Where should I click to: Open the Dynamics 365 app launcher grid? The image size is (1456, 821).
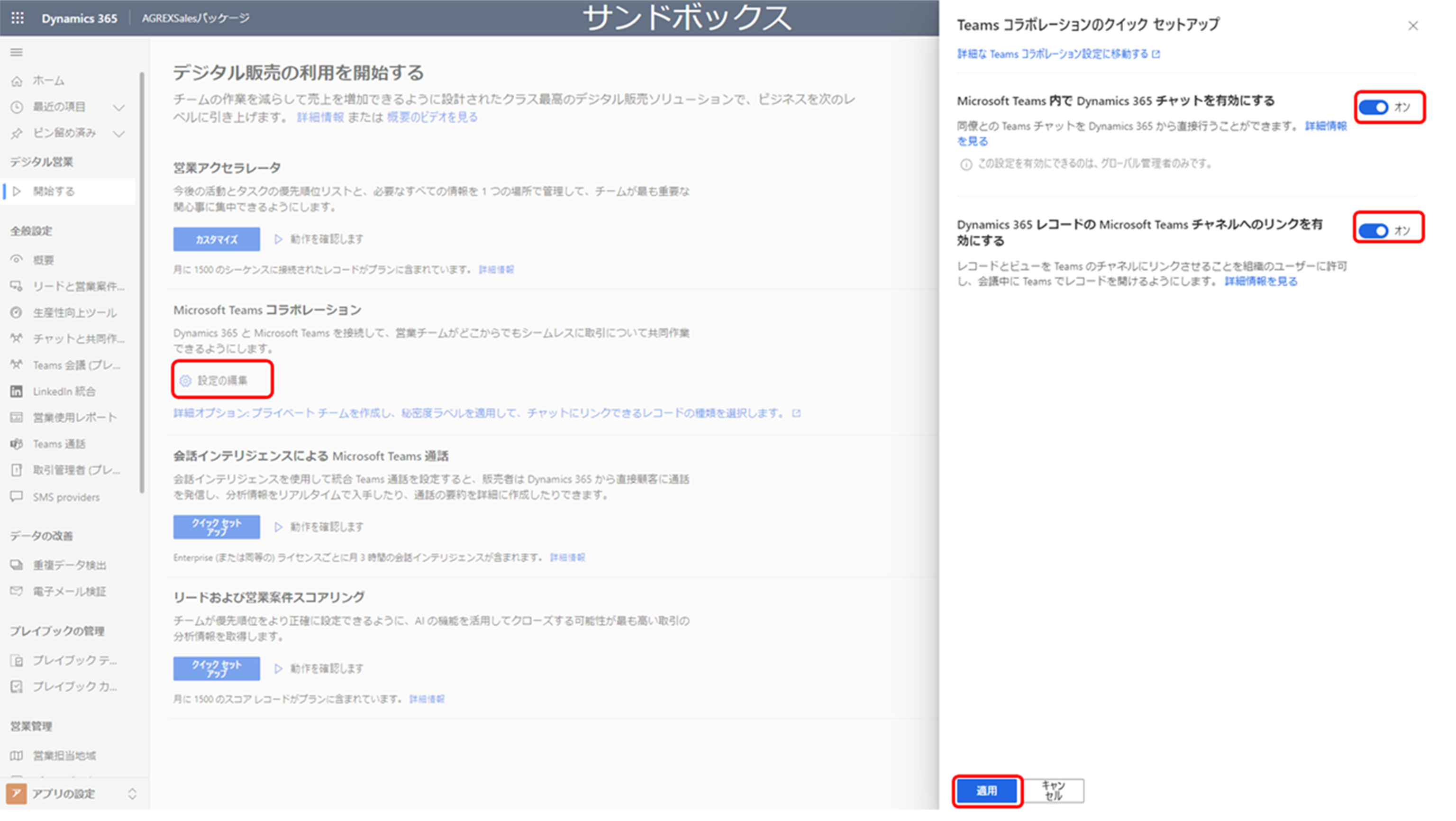tap(18, 18)
